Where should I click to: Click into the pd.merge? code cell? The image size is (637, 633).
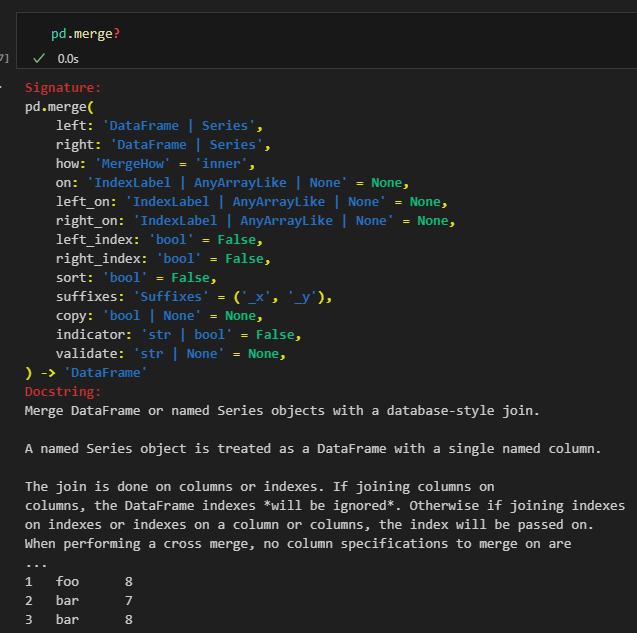click(327, 40)
